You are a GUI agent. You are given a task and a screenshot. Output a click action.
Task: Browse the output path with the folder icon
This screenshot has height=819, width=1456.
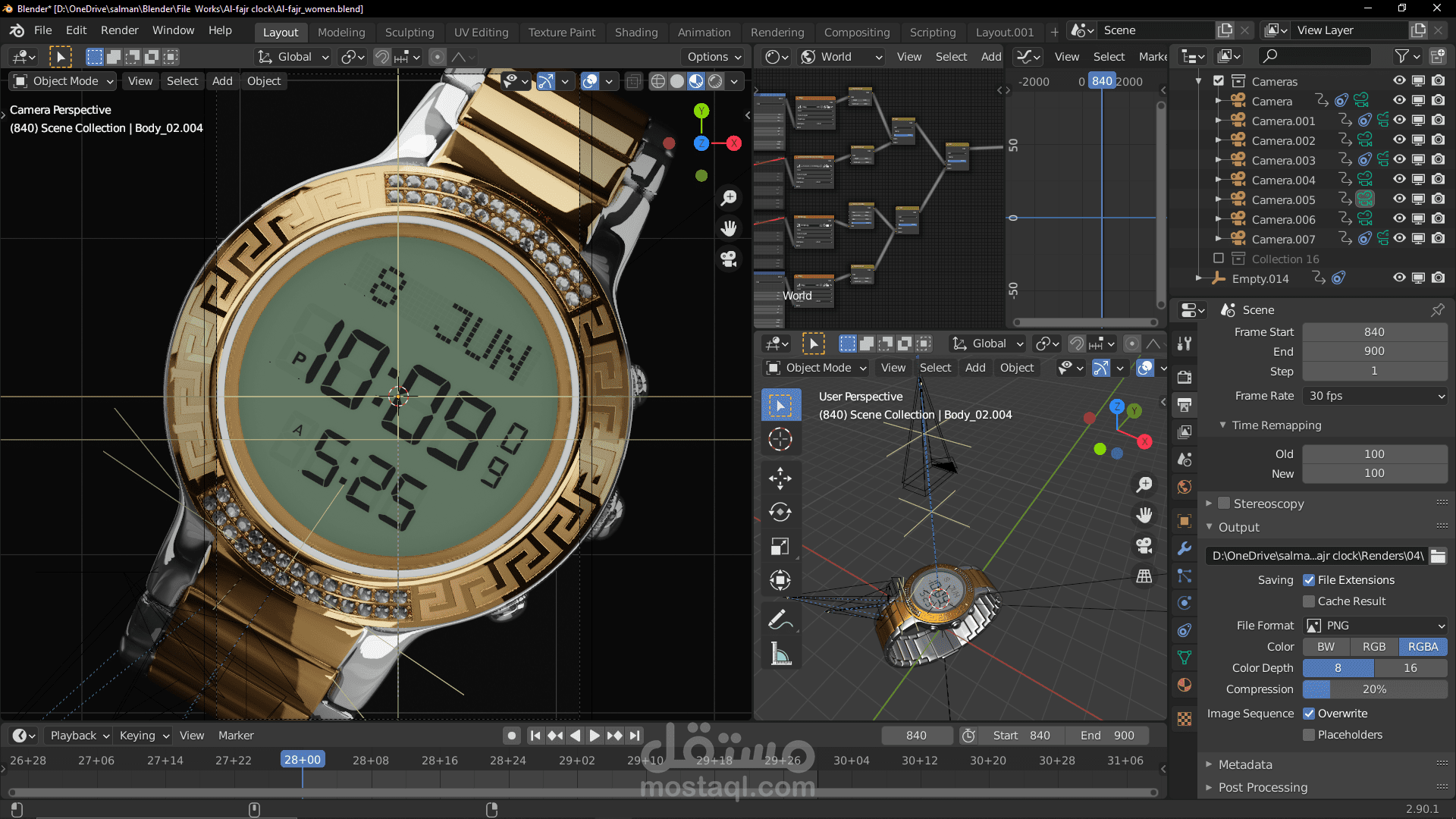click(x=1438, y=556)
